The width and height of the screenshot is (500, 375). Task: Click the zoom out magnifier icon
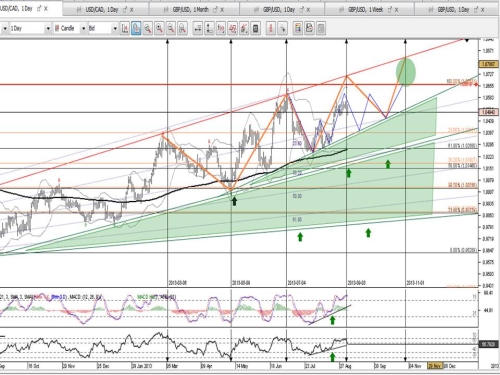coord(171,29)
